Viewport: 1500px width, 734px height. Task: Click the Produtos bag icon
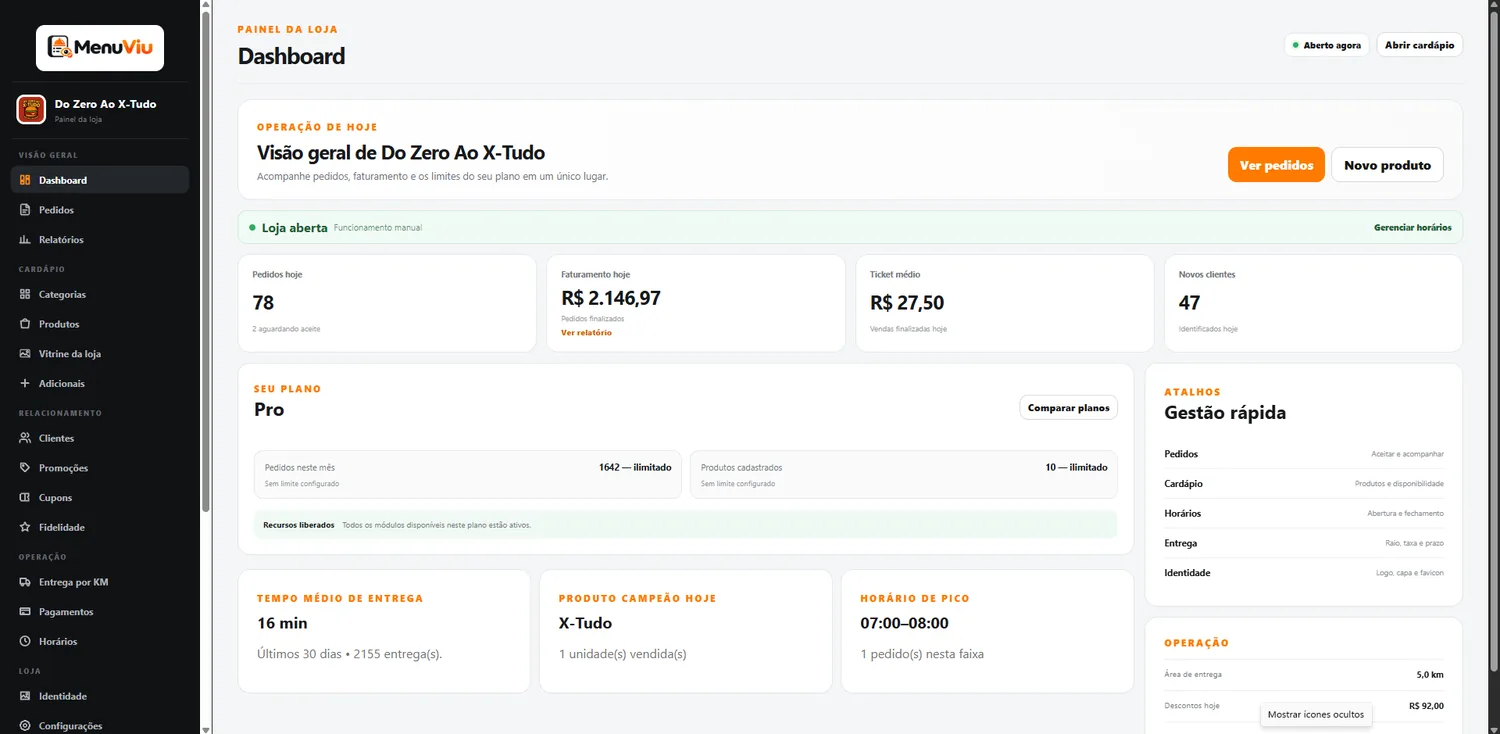25,324
